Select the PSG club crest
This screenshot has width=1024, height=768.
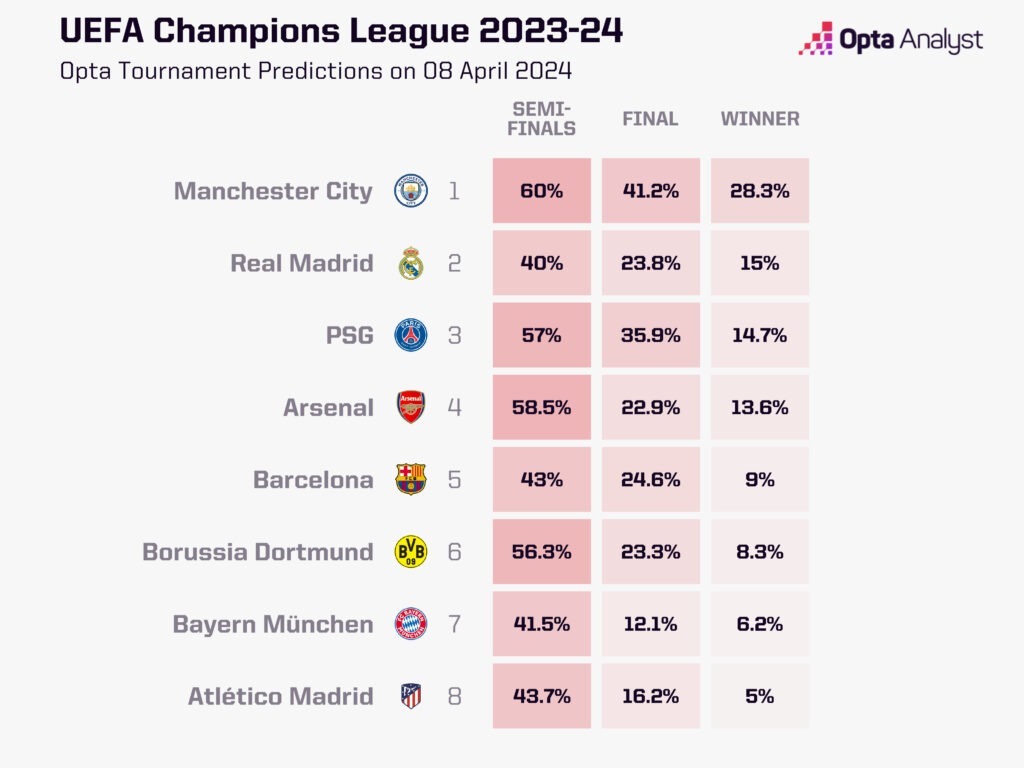pyautogui.click(x=411, y=335)
